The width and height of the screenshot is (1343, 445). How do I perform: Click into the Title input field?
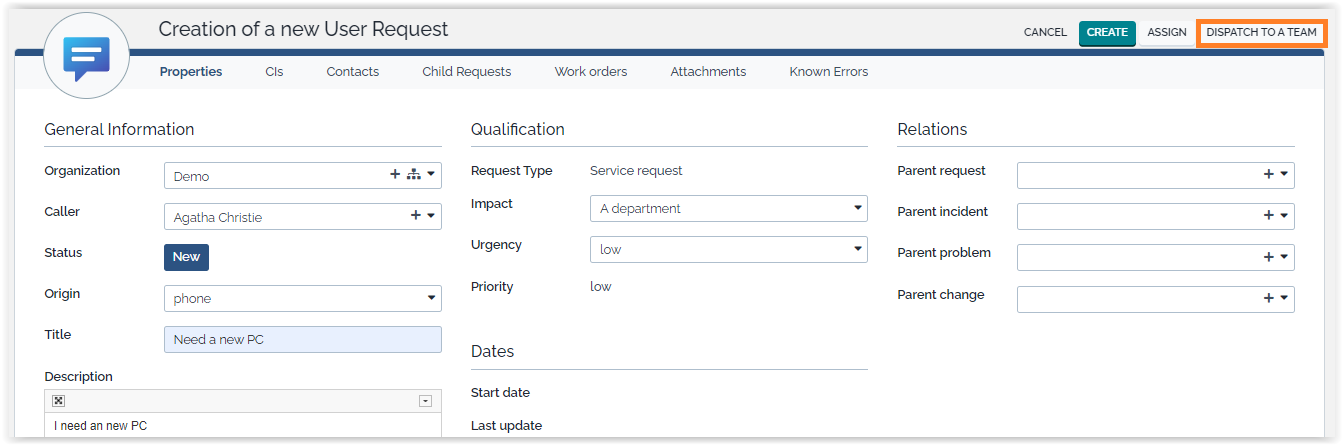pyautogui.click(x=302, y=339)
